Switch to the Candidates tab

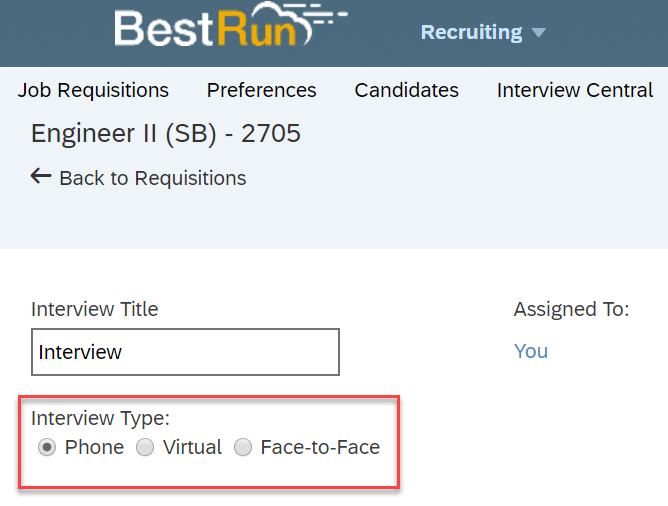406,90
